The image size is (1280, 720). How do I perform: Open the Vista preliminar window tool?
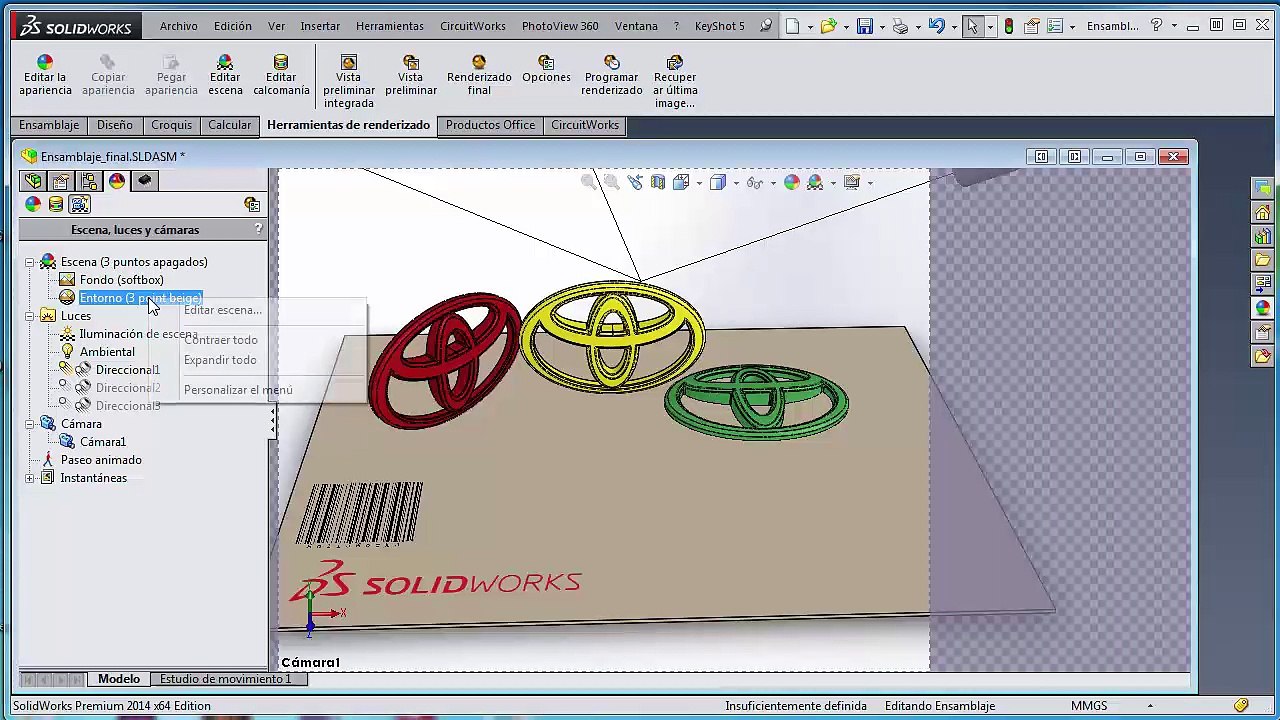(x=411, y=76)
